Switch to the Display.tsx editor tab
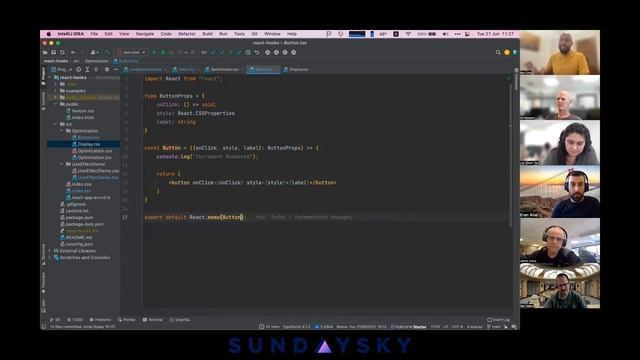640x360 pixels. 298,69
